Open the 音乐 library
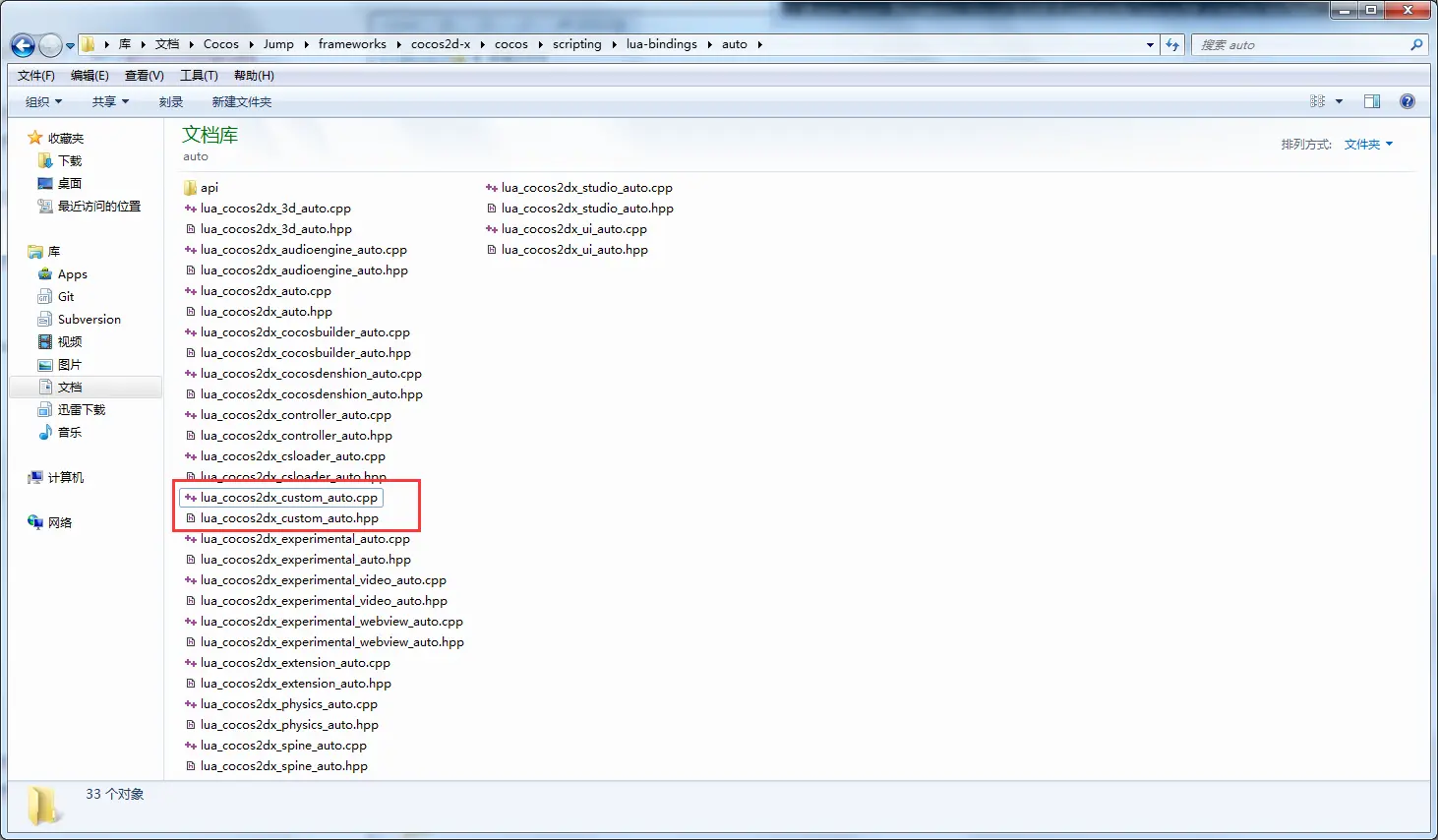 pyautogui.click(x=70, y=433)
